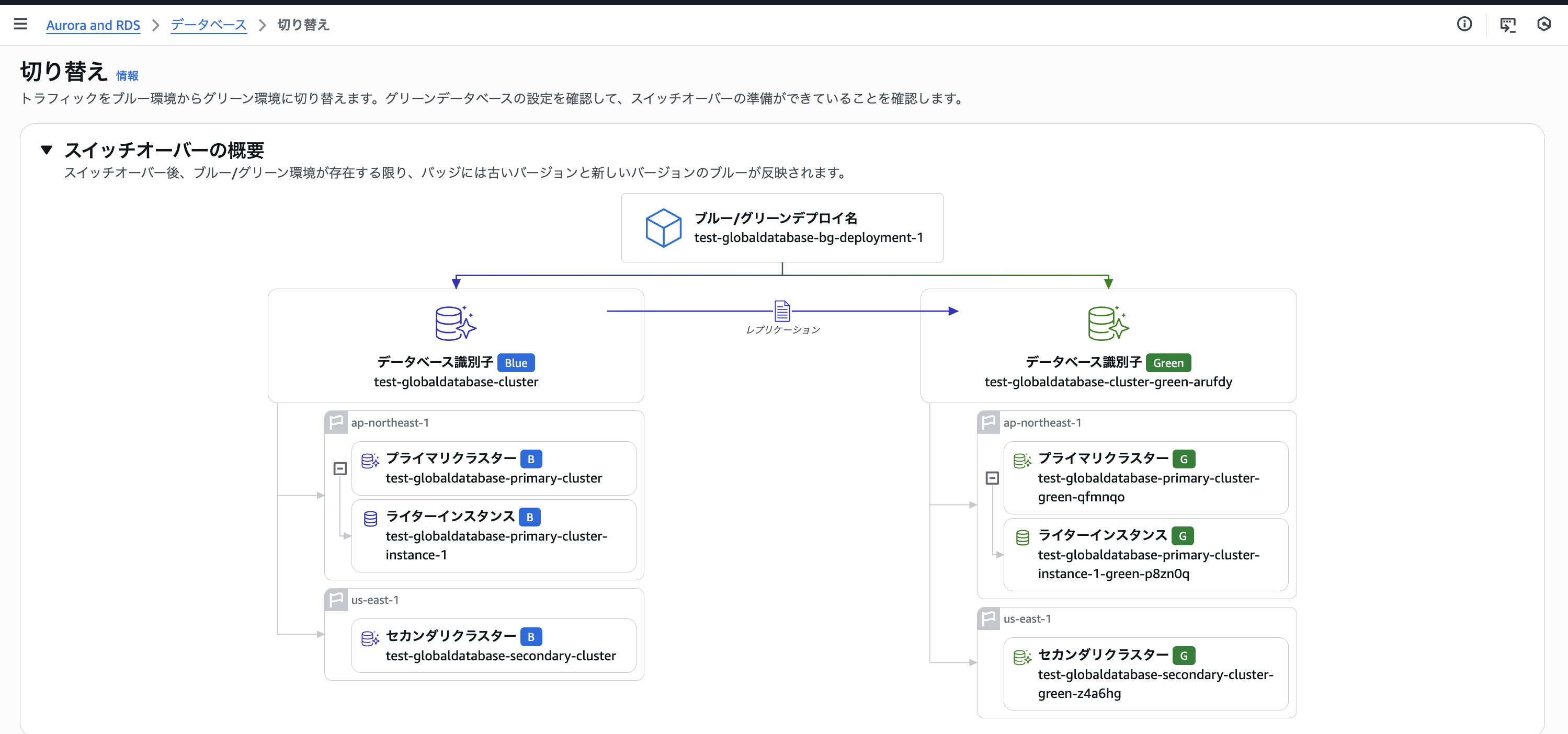Open the Aurora and RDS link

pos(93,25)
